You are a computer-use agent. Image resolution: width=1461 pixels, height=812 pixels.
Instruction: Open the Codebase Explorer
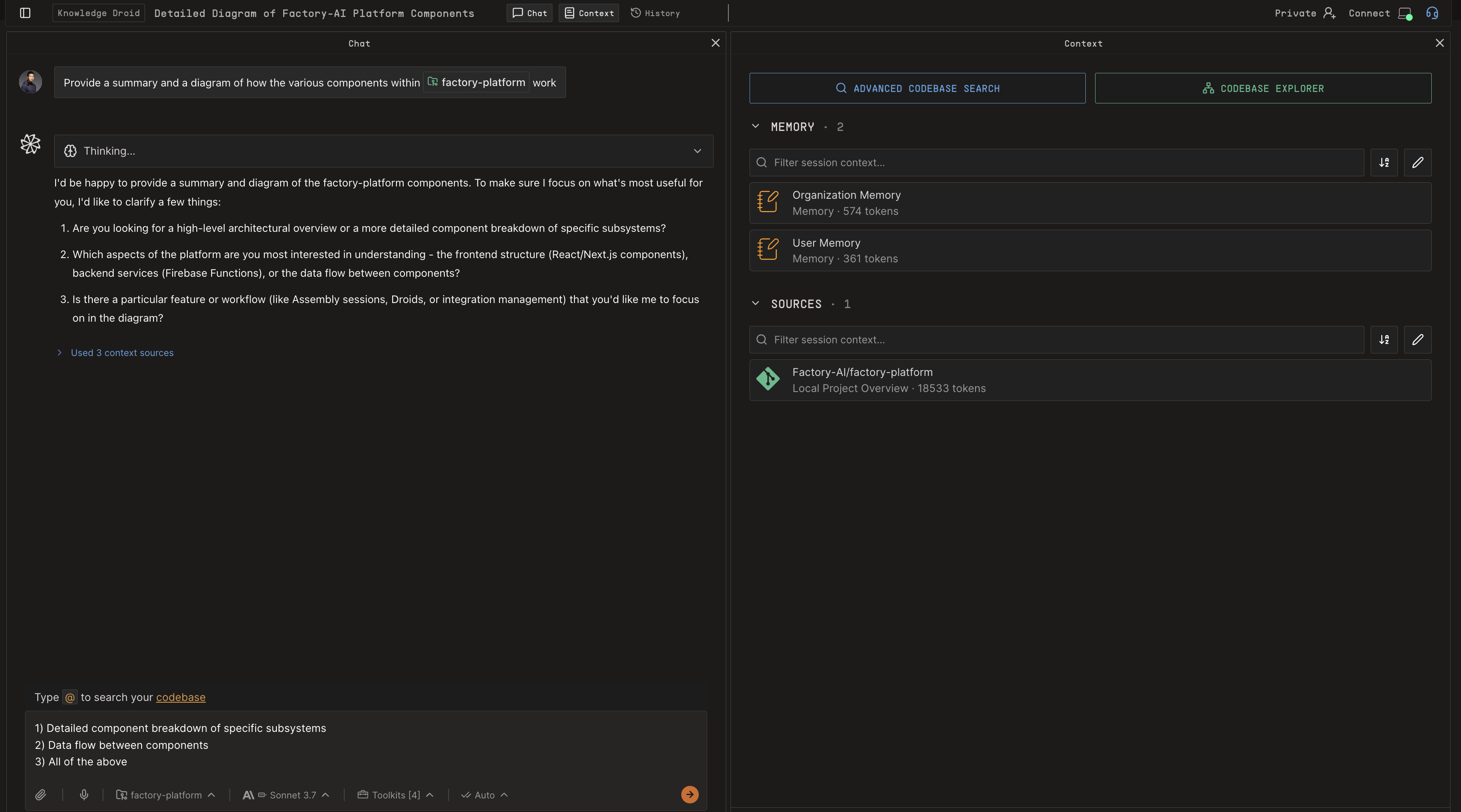coord(1263,88)
